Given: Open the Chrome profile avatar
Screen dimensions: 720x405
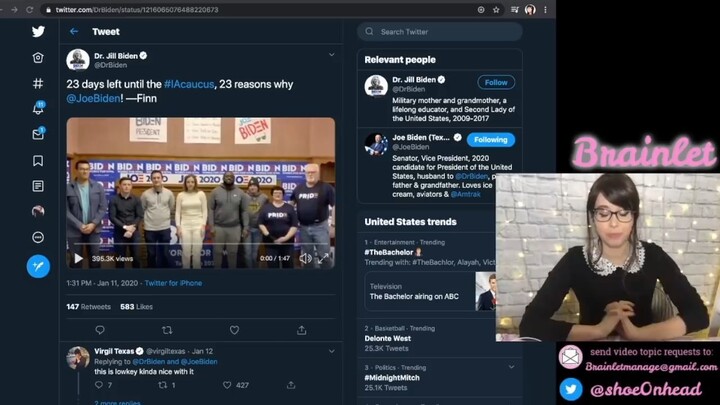Looking at the screenshot, I should point(530,10).
